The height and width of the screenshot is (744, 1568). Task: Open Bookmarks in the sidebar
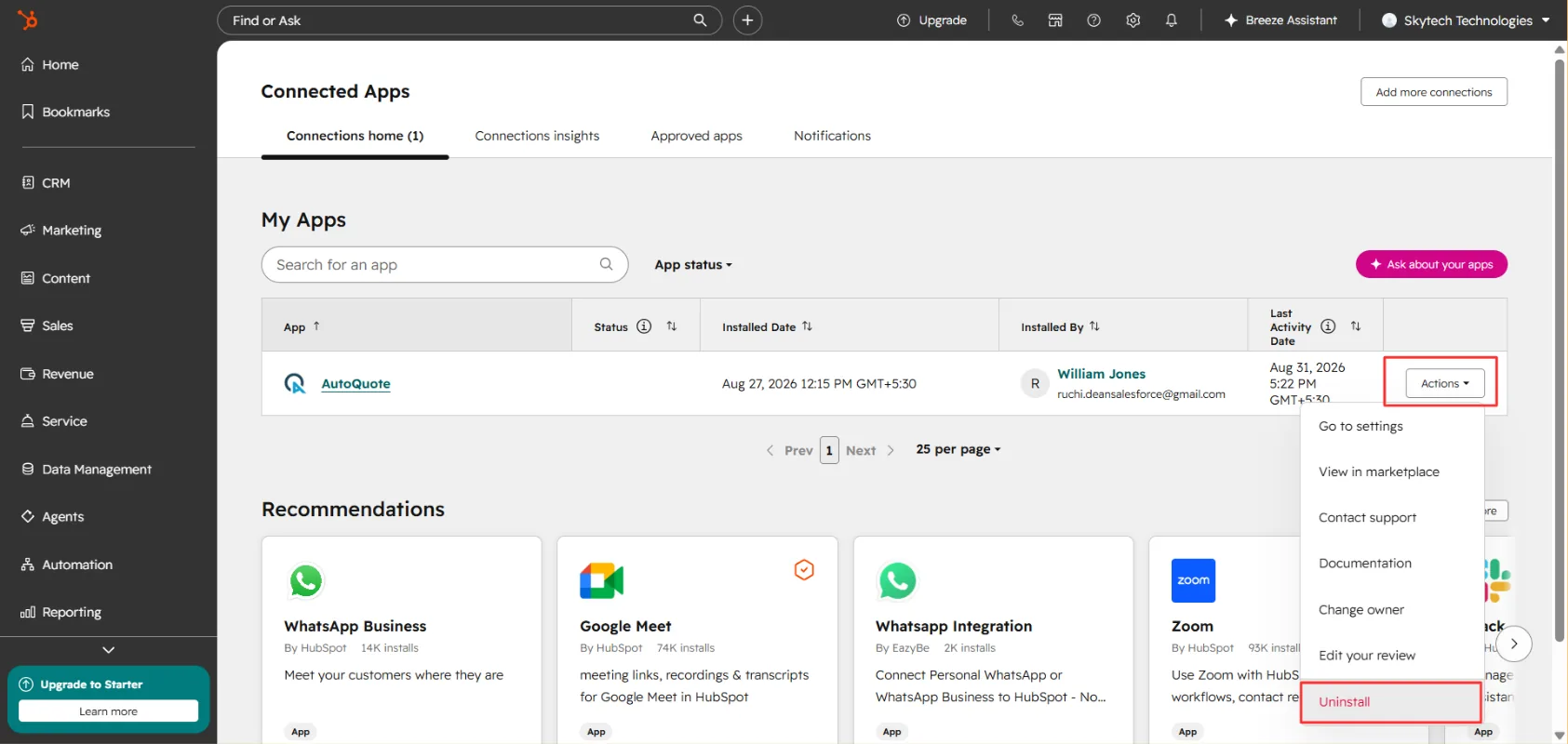65,112
